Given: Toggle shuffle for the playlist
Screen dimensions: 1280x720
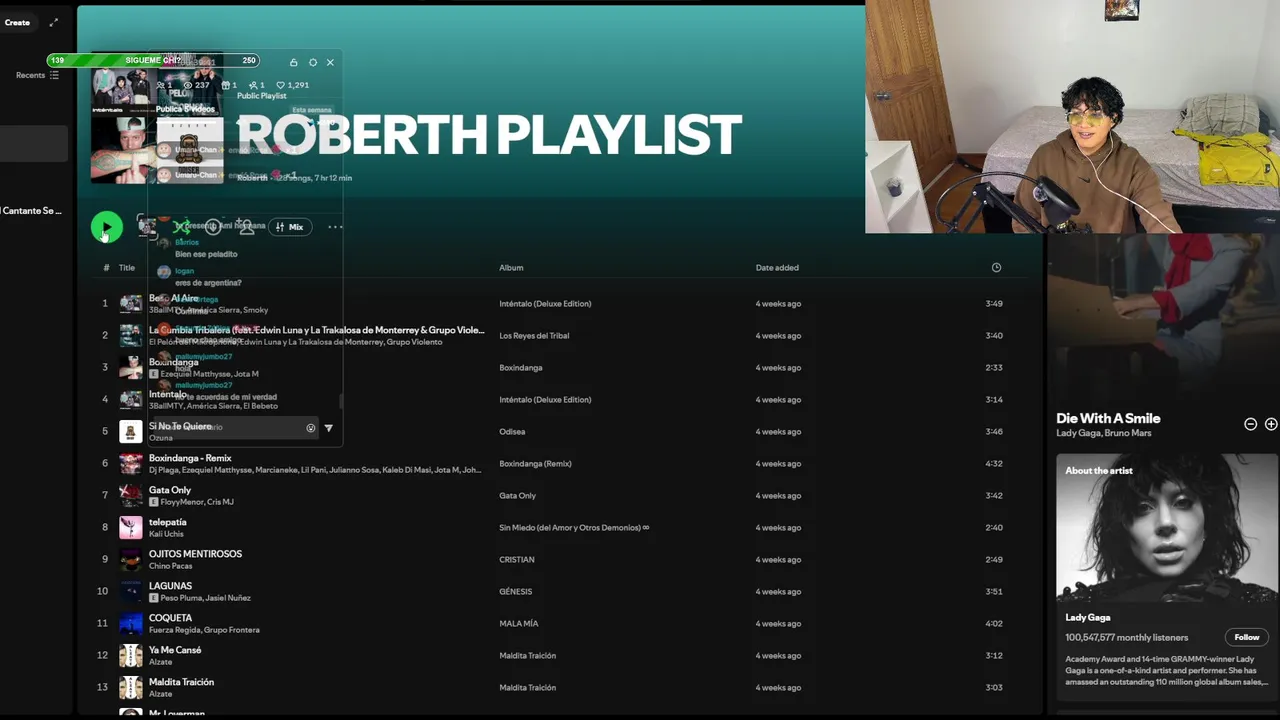Looking at the screenshot, I should pyautogui.click(x=181, y=227).
